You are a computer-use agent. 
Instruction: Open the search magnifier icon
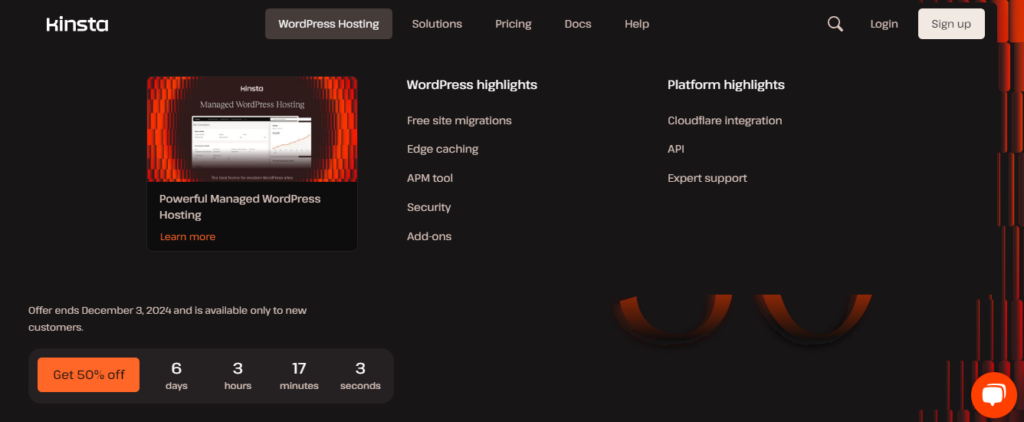[835, 24]
